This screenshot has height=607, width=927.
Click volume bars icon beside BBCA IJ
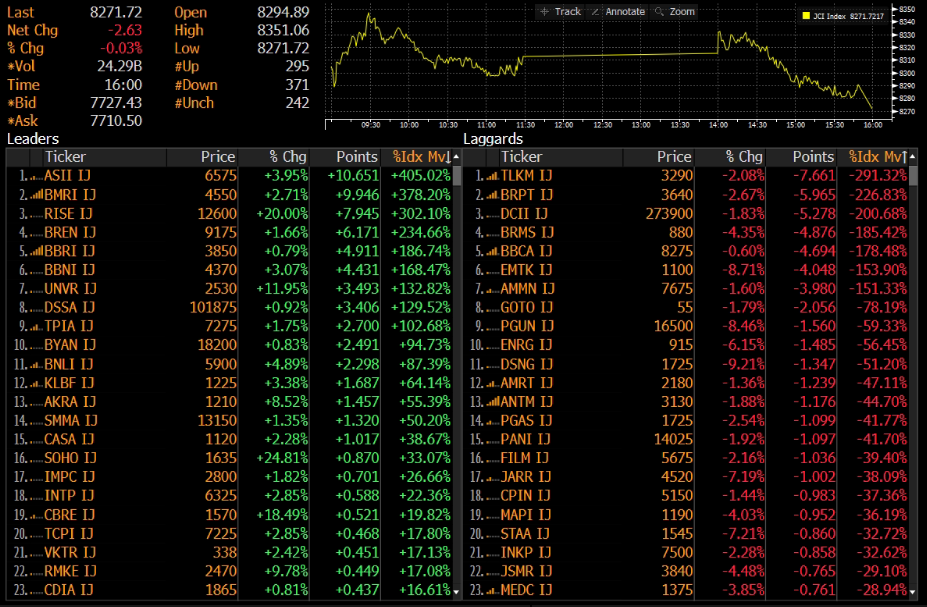click(x=491, y=251)
